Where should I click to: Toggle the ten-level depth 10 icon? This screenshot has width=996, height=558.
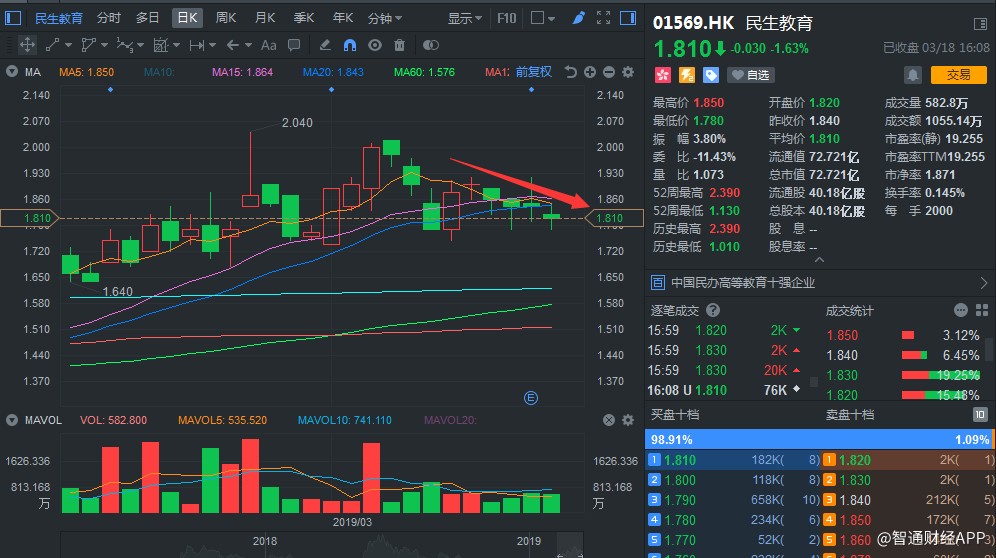(979, 414)
